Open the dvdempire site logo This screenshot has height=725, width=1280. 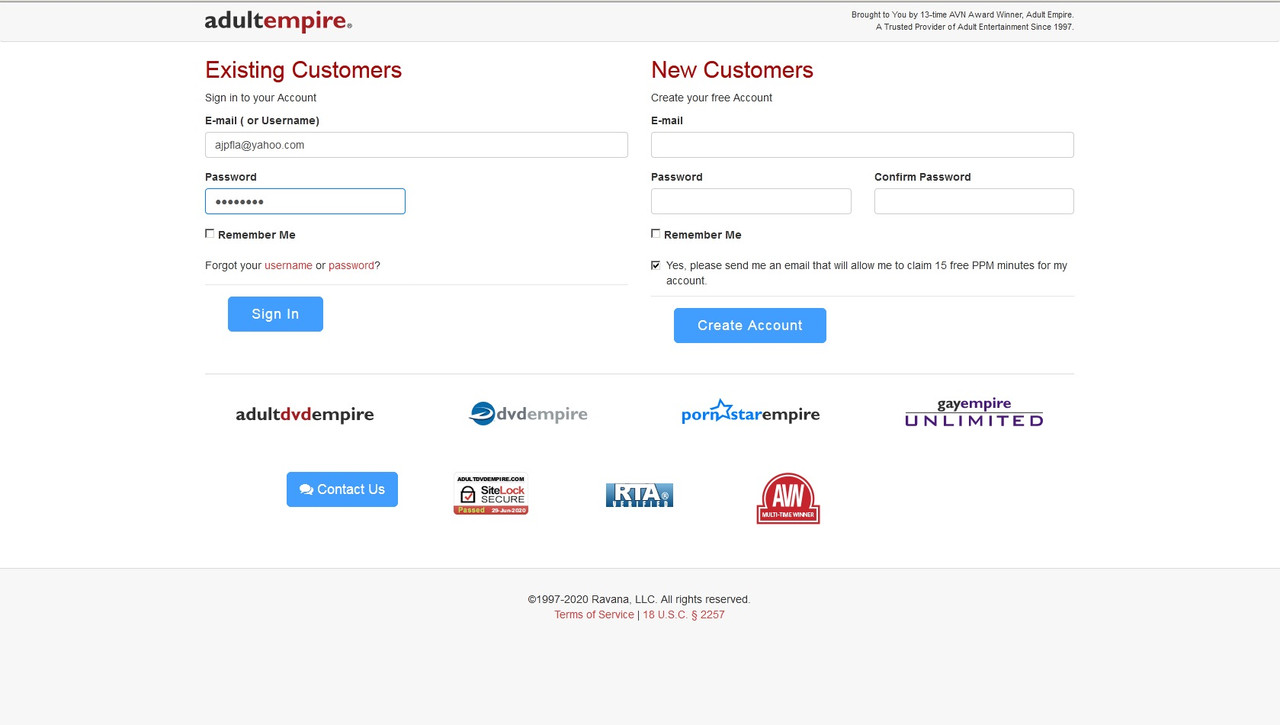(528, 413)
